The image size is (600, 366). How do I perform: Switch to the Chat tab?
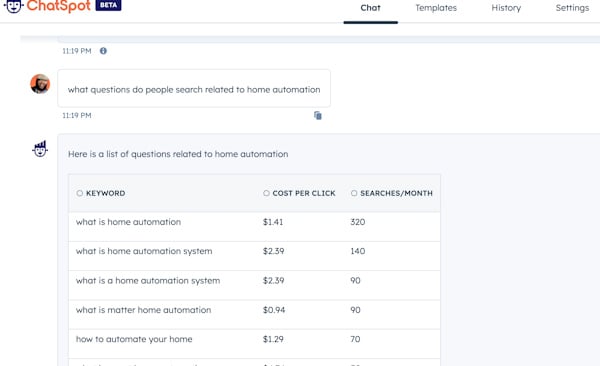point(370,8)
